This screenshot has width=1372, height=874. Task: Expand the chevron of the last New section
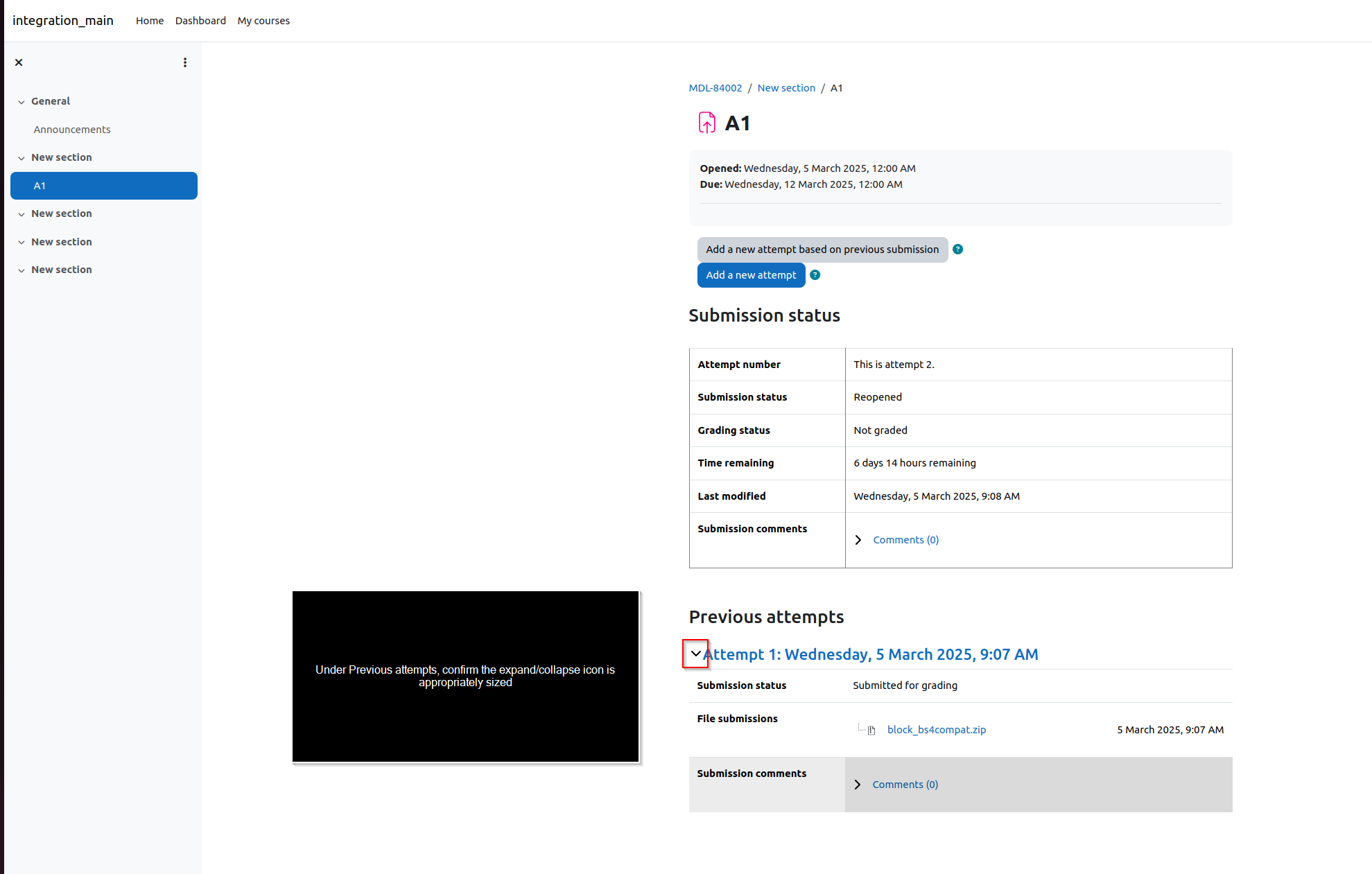click(21, 270)
